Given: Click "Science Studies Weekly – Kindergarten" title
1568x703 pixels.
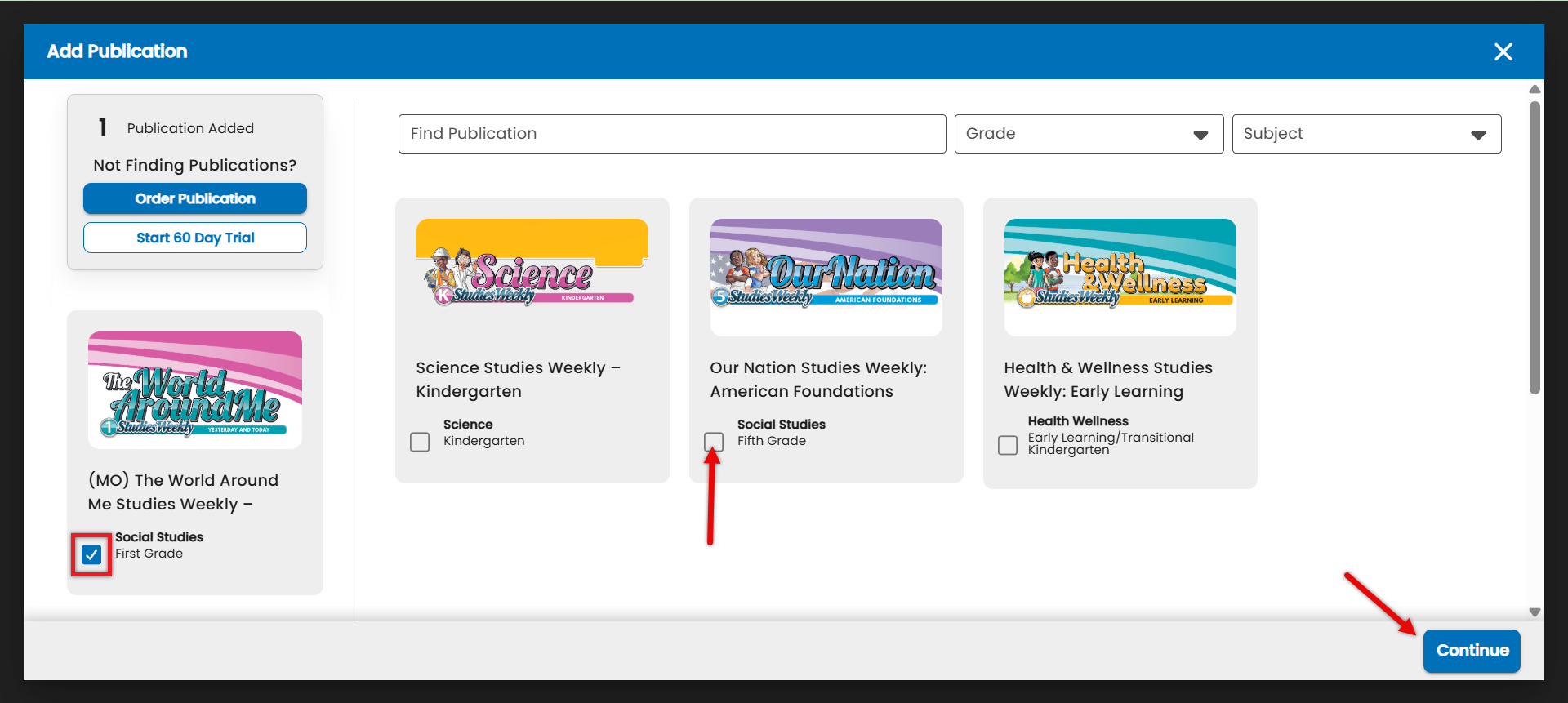Looking at the screenshot, I should 518,380.
